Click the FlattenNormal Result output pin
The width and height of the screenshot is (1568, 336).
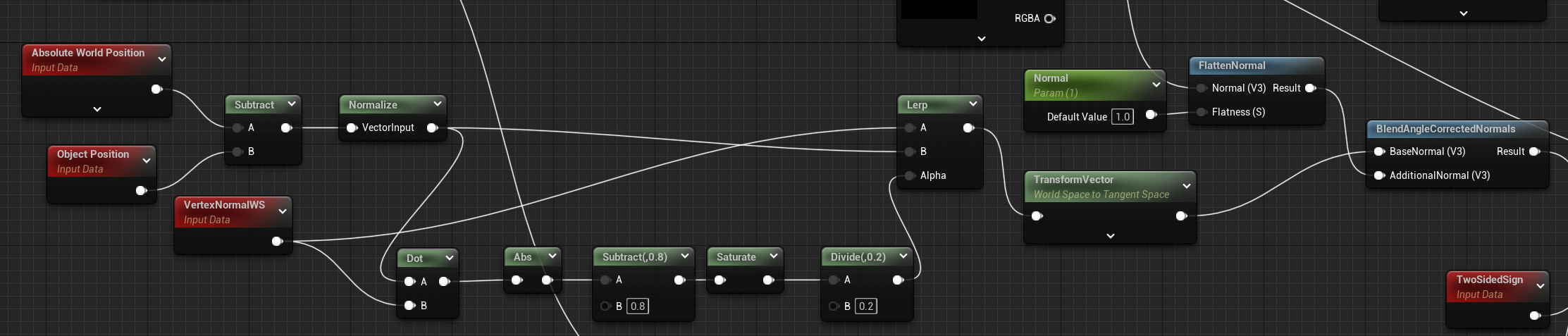1310,88
